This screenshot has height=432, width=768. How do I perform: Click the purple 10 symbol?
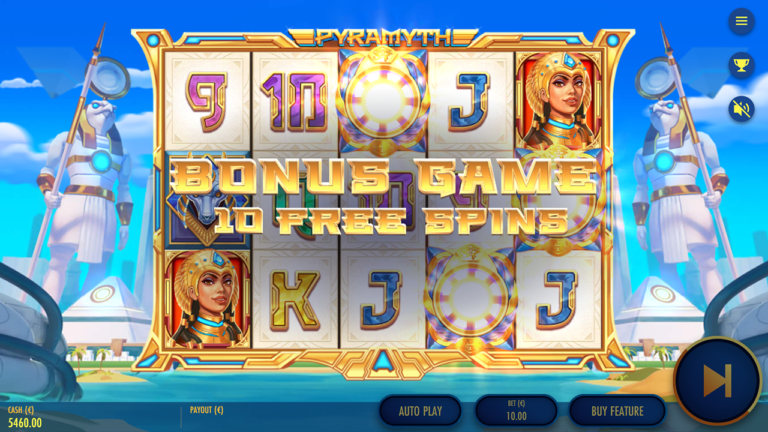[295, 102]
